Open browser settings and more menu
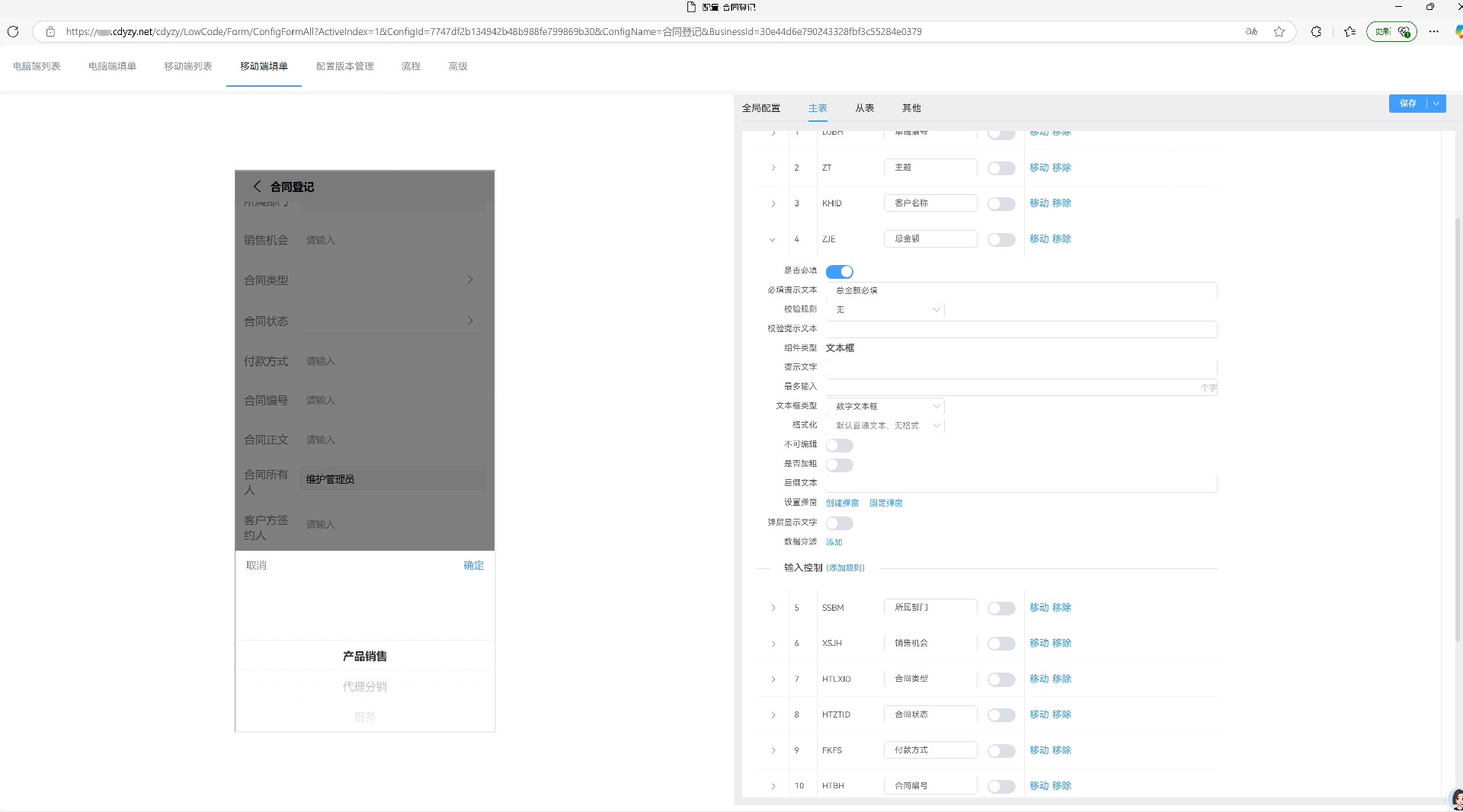The height and width of the screenshot is (812, 1463). click(x=1434, y=32)
